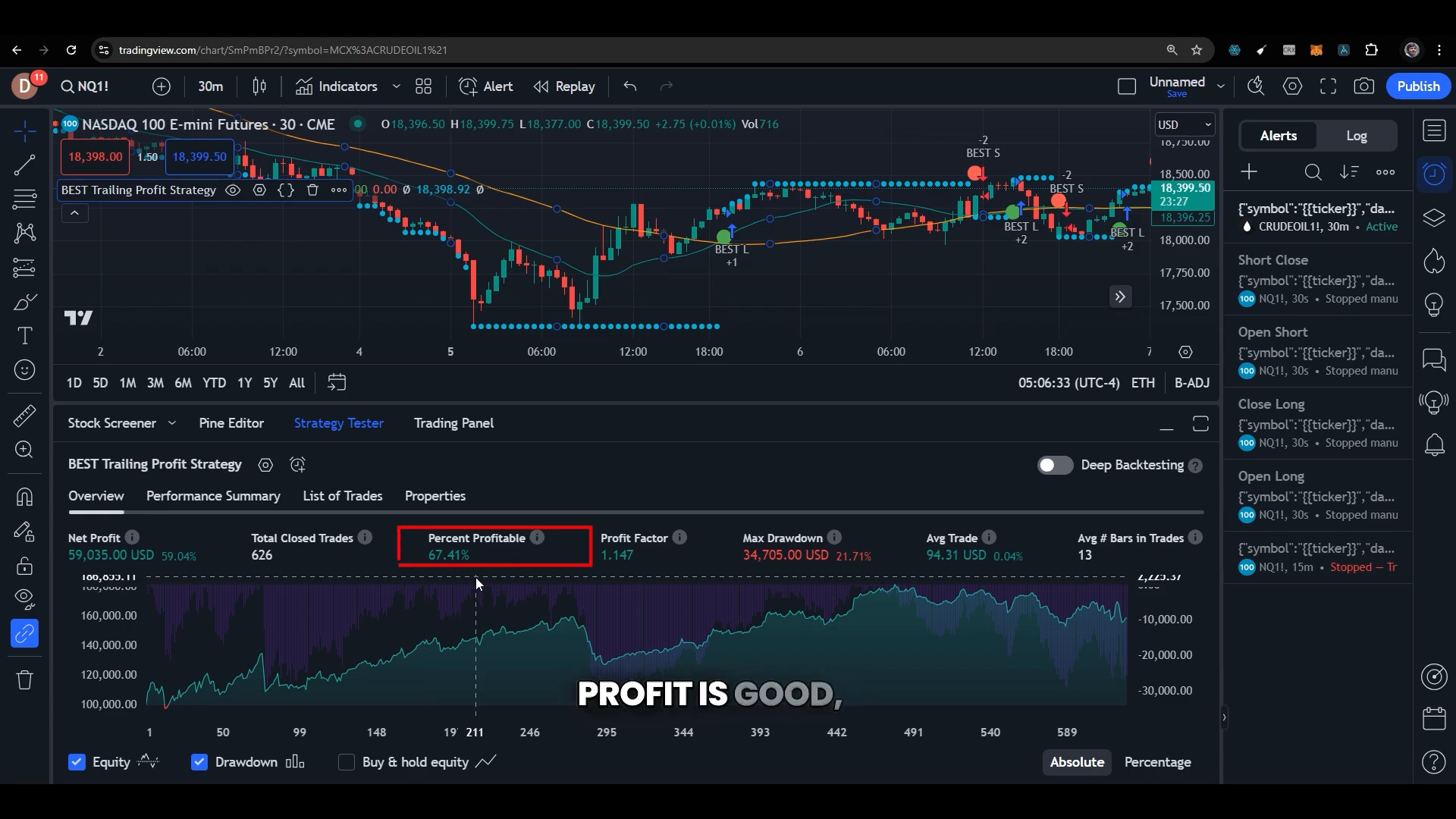Create a new alert with plus icon
The width and height of the screenshot is (1456, 819).
[1249, 173]
